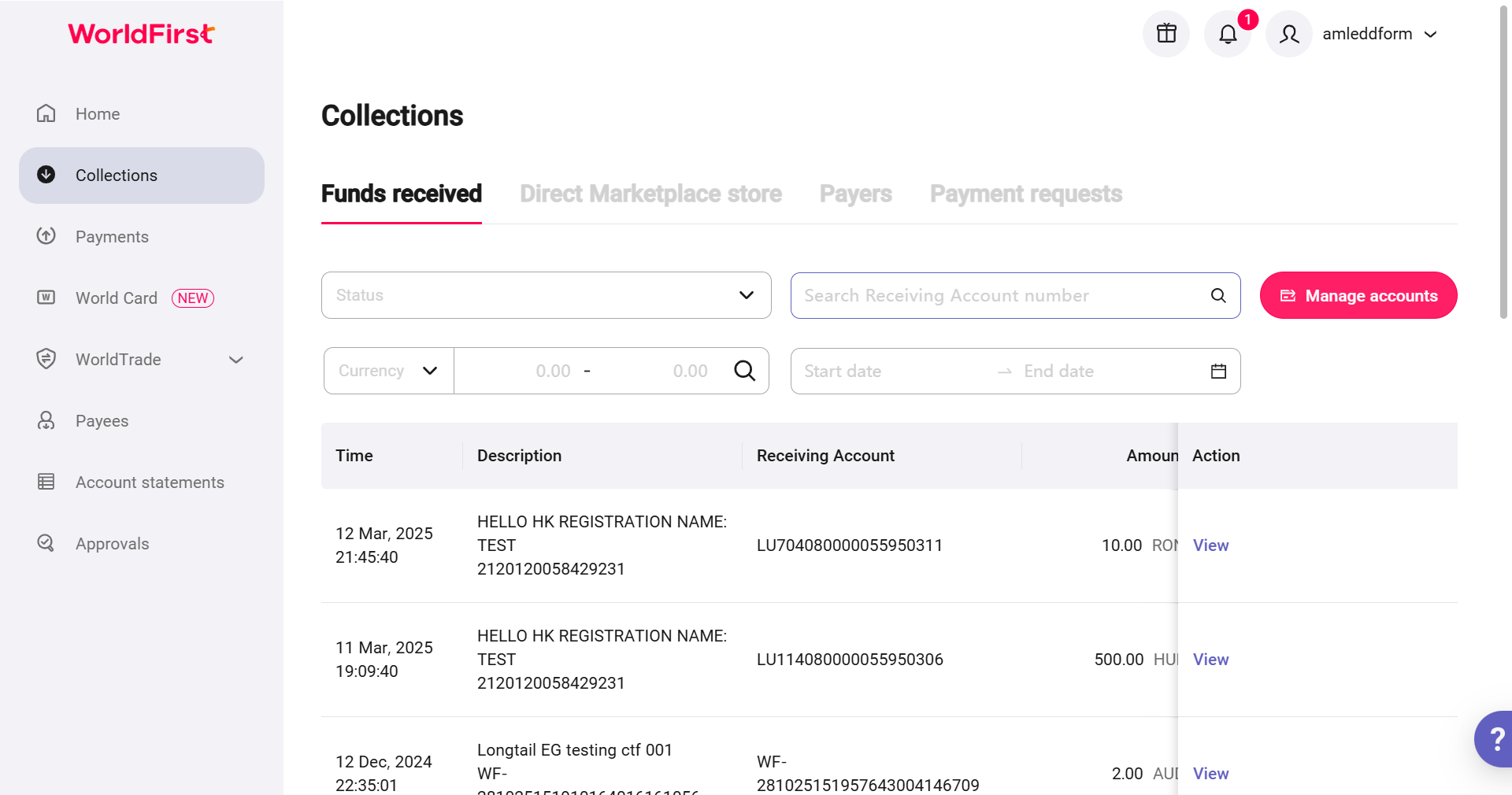Click the WorldTrade shield icon
This screenshot has width=1512, height=795.
(x=46, y=359)
